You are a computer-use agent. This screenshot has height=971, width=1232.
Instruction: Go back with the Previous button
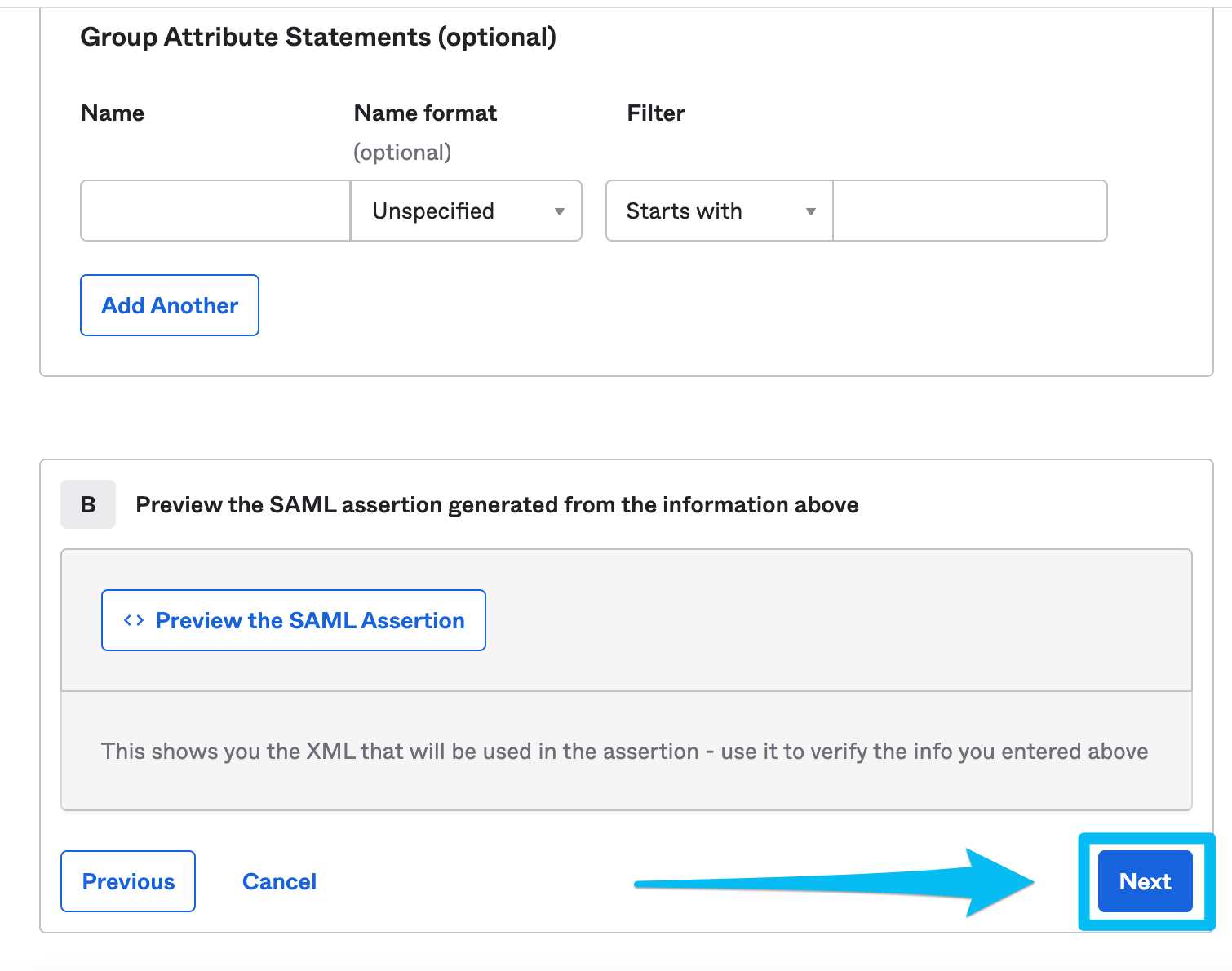[x=128, y=881]
